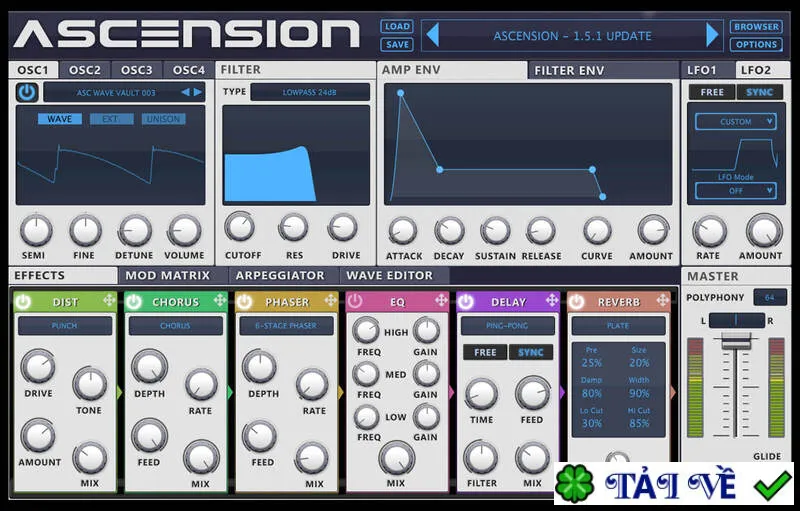Click the CHORUS module move handle icon

point(219,300)
